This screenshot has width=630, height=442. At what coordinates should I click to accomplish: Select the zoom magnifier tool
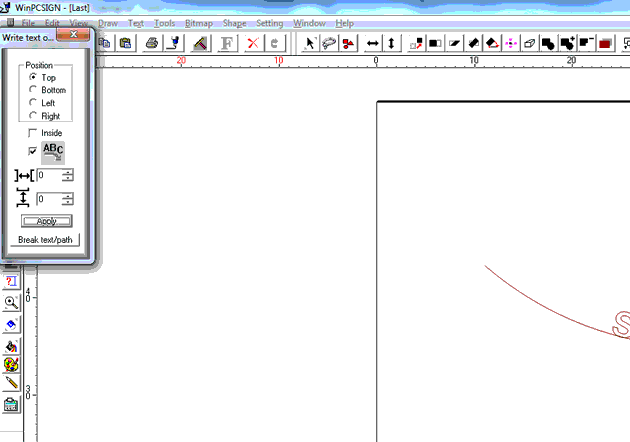point(11,302)
